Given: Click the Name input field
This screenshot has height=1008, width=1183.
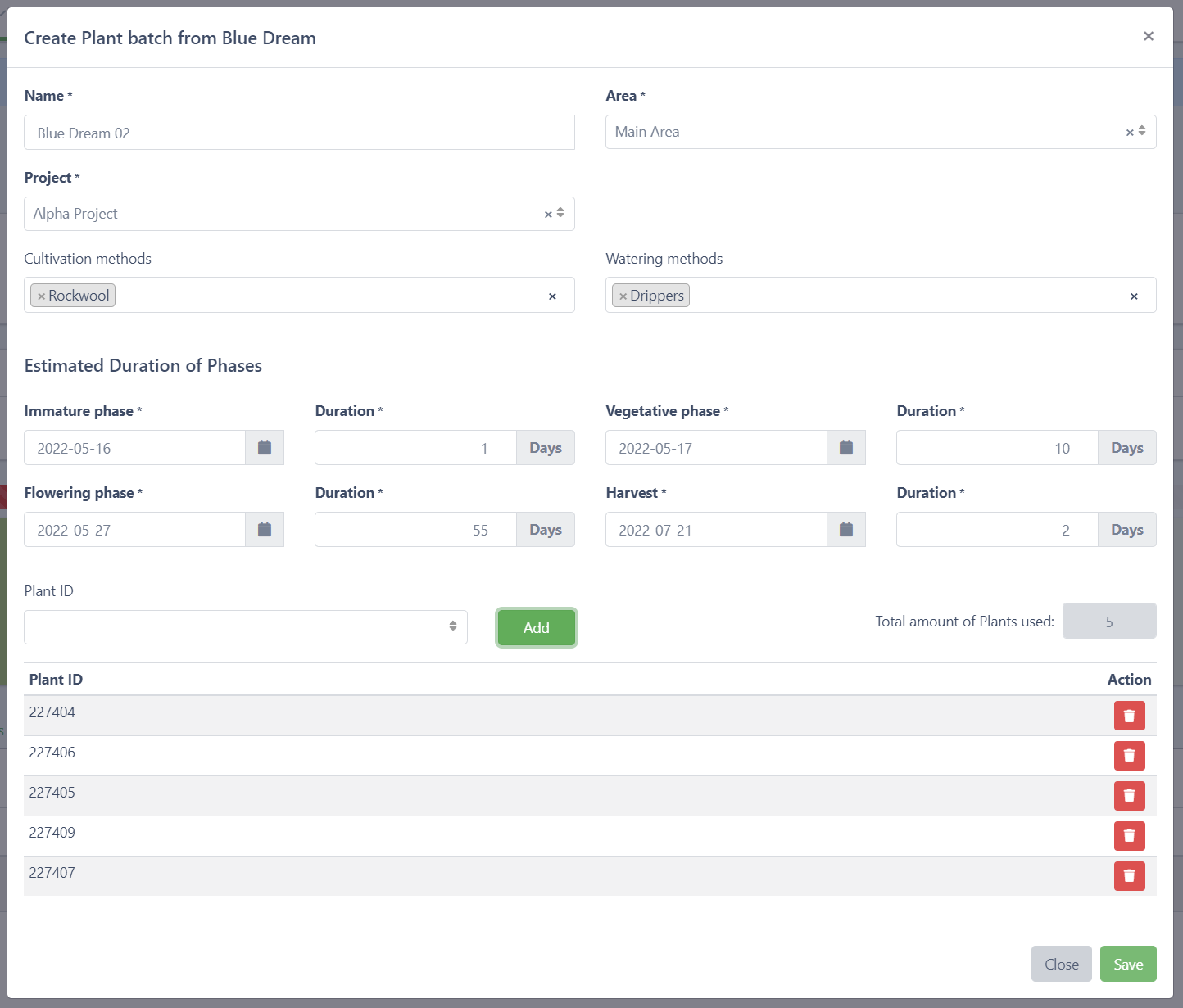Looking at the screenshot, I should tap(299, 133).
